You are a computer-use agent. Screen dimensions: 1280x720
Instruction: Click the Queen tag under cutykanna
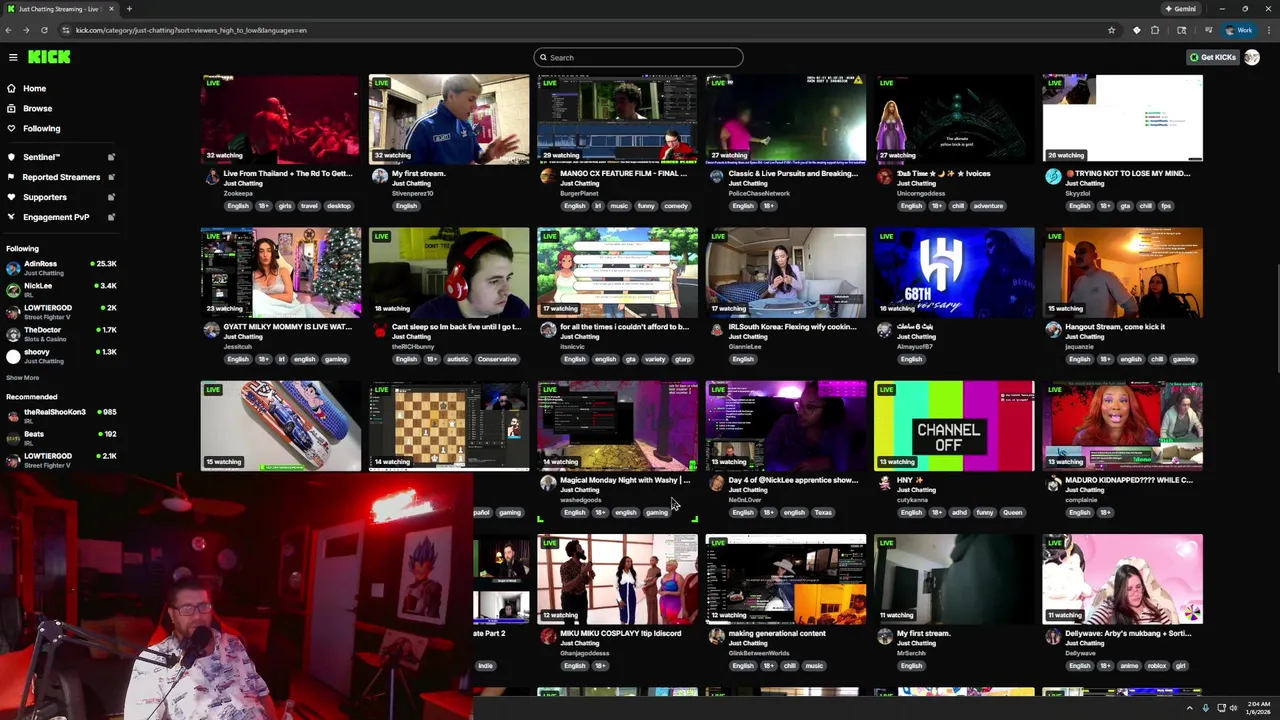(1013, 512)
